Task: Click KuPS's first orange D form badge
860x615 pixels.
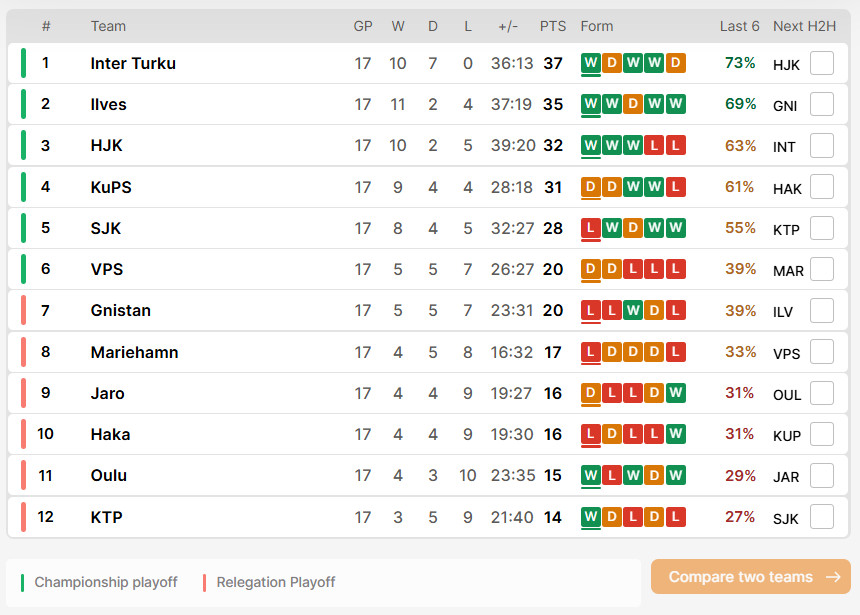Action: click(590, 187)
